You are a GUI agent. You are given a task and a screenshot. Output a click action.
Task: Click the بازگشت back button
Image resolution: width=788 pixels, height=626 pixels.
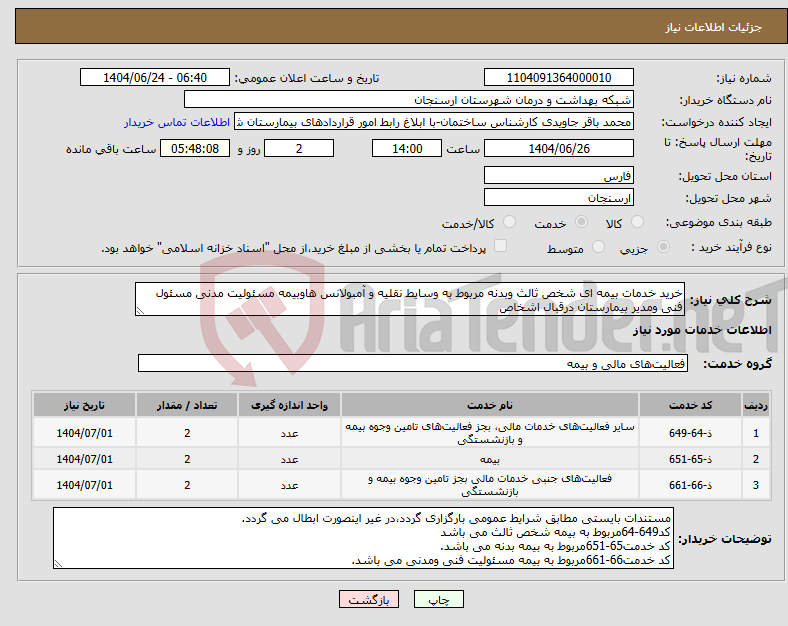(369, 599)
